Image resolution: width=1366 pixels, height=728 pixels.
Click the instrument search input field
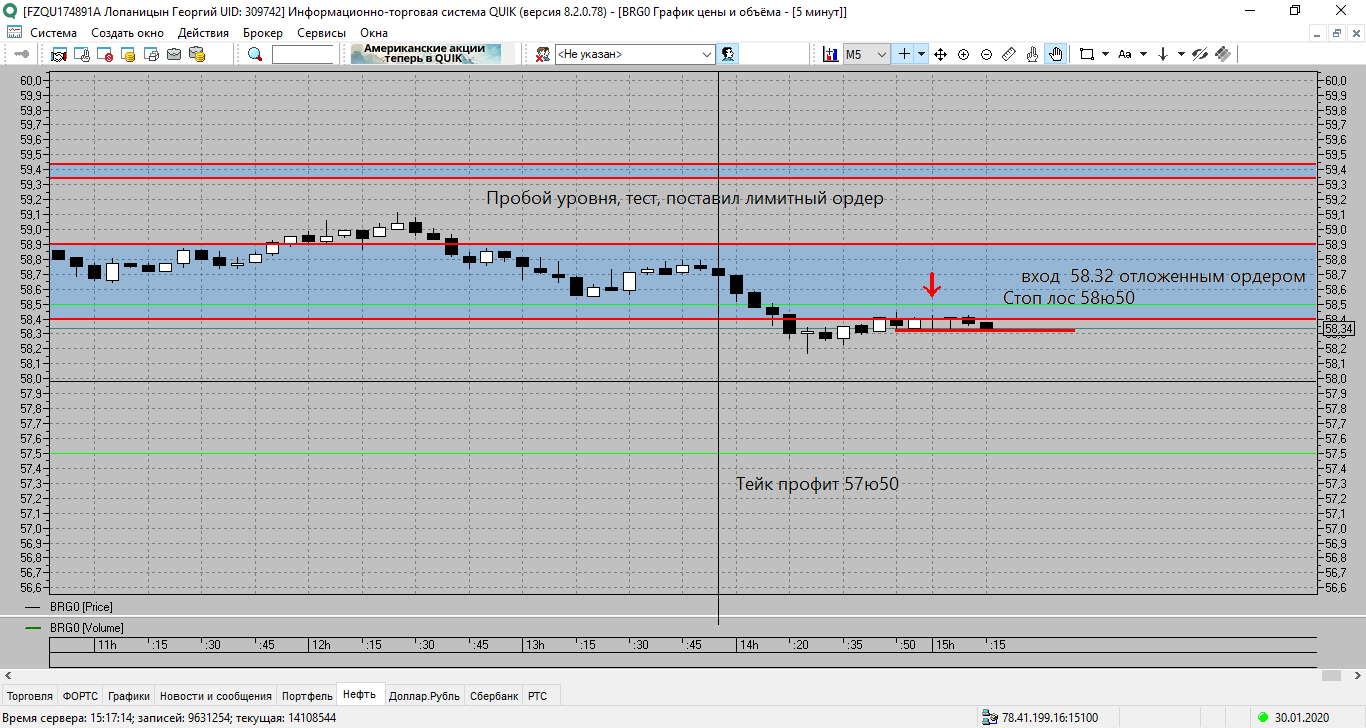(x=302, y=54)
